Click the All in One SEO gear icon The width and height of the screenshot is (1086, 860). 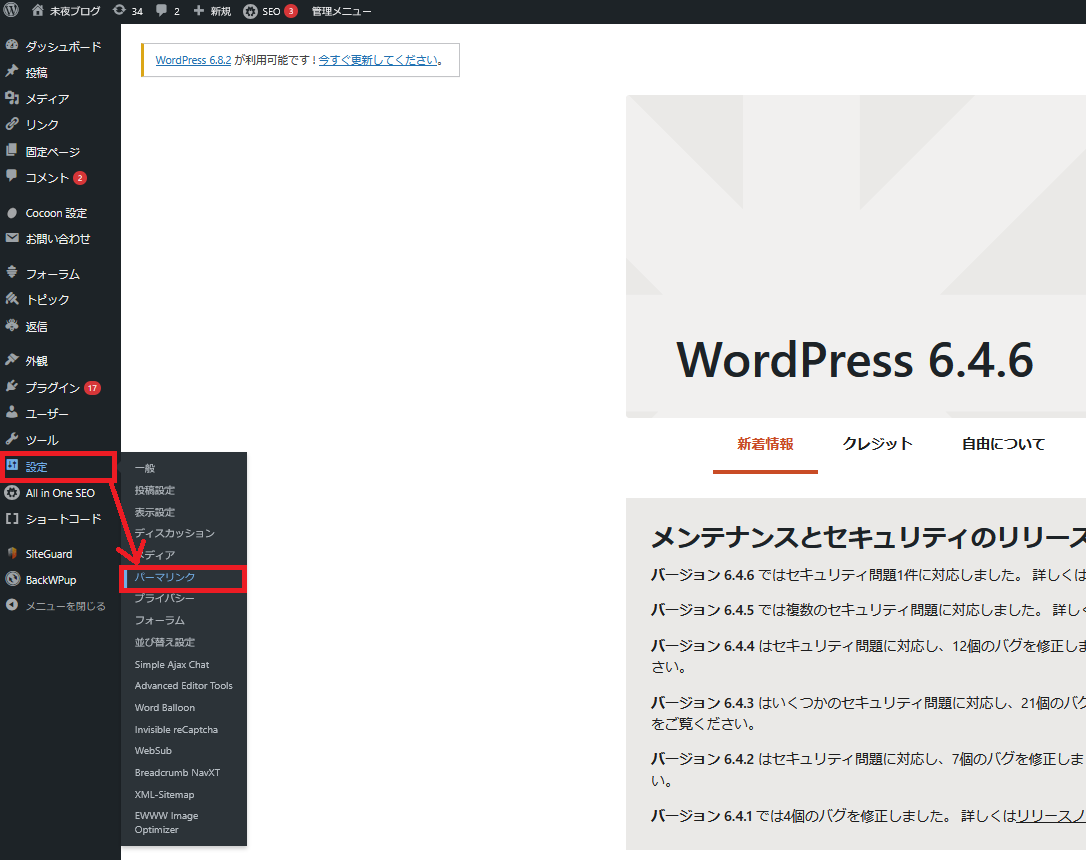[x=12, y=492]
